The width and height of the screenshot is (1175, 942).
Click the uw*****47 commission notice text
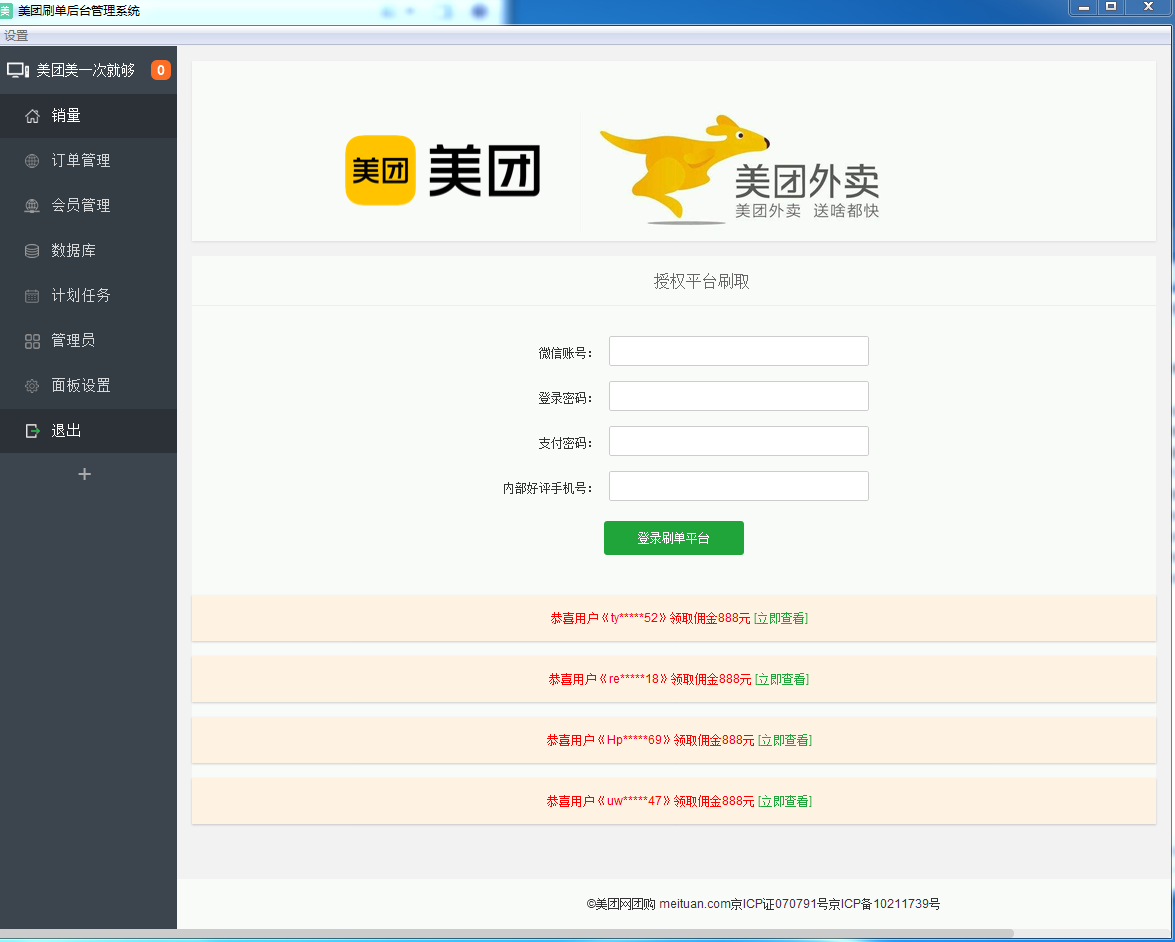(650, 800)
